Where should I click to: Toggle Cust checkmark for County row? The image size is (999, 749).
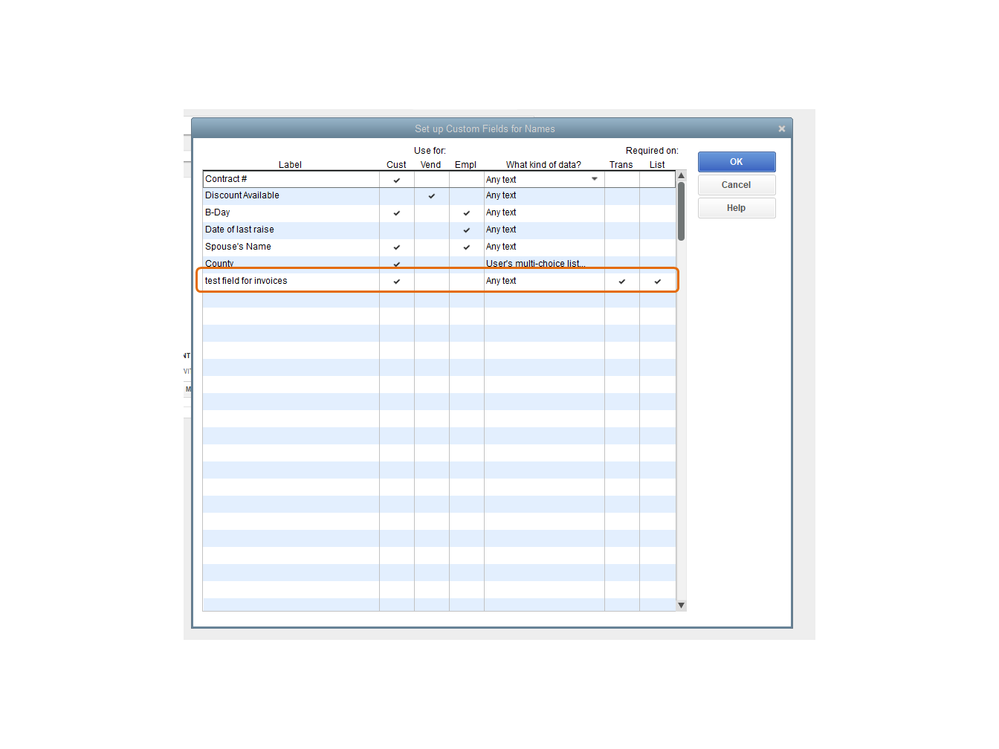(x=397, y=264)
